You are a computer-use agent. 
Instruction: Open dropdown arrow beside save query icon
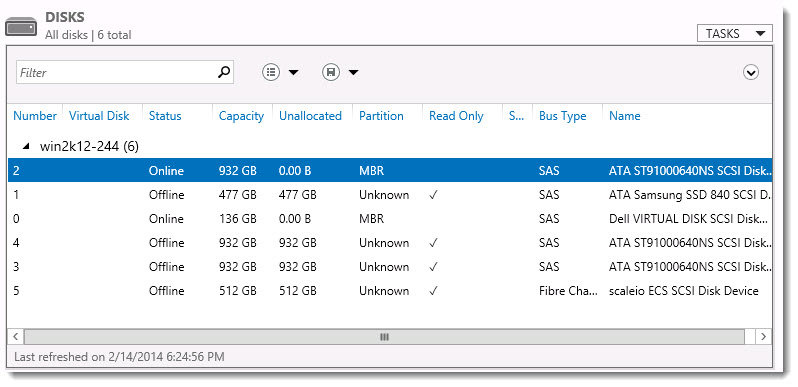[x=353, y=73]
